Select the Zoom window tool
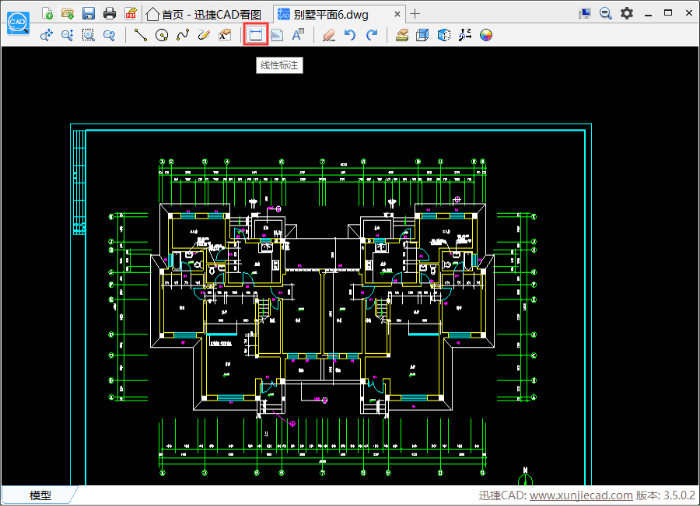This screenshot has height=506, width=700. click(x=88, y=35)
